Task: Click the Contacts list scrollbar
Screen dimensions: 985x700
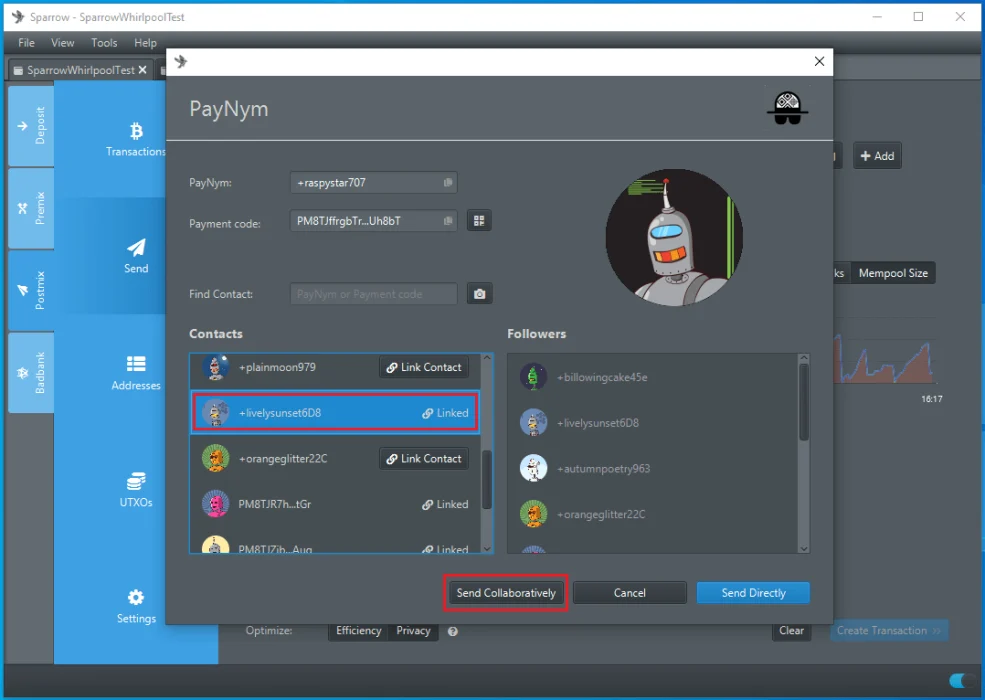Action: tap(487, 480)
